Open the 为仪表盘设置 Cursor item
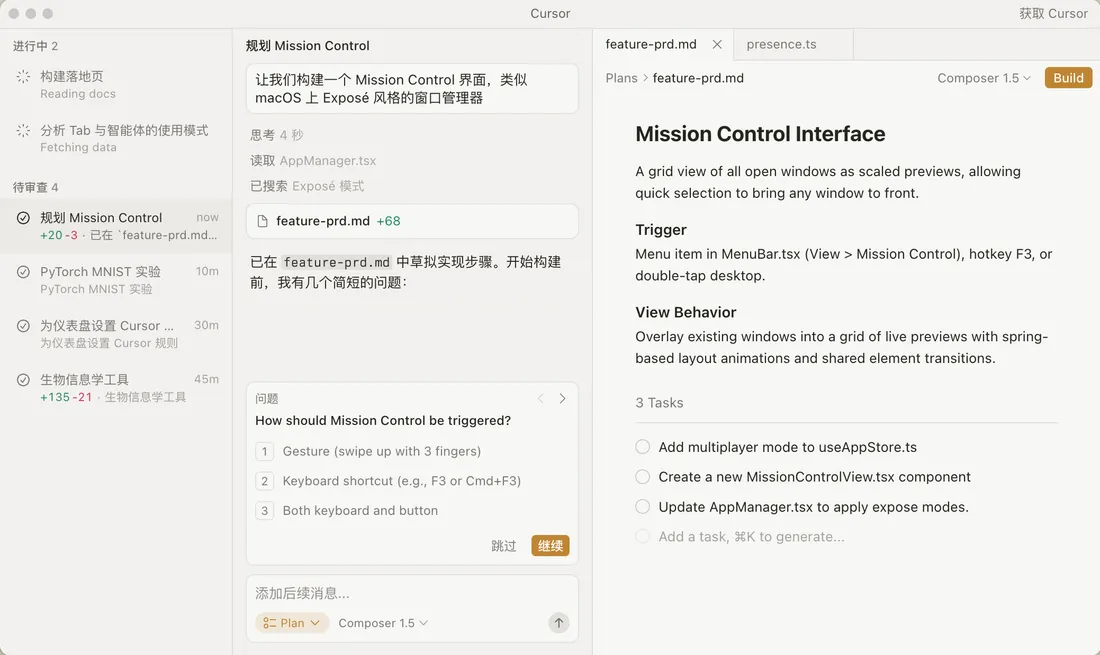 (116, 334)
